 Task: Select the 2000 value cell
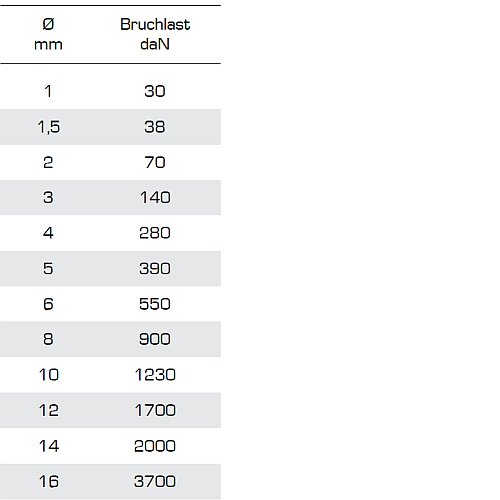155,446
